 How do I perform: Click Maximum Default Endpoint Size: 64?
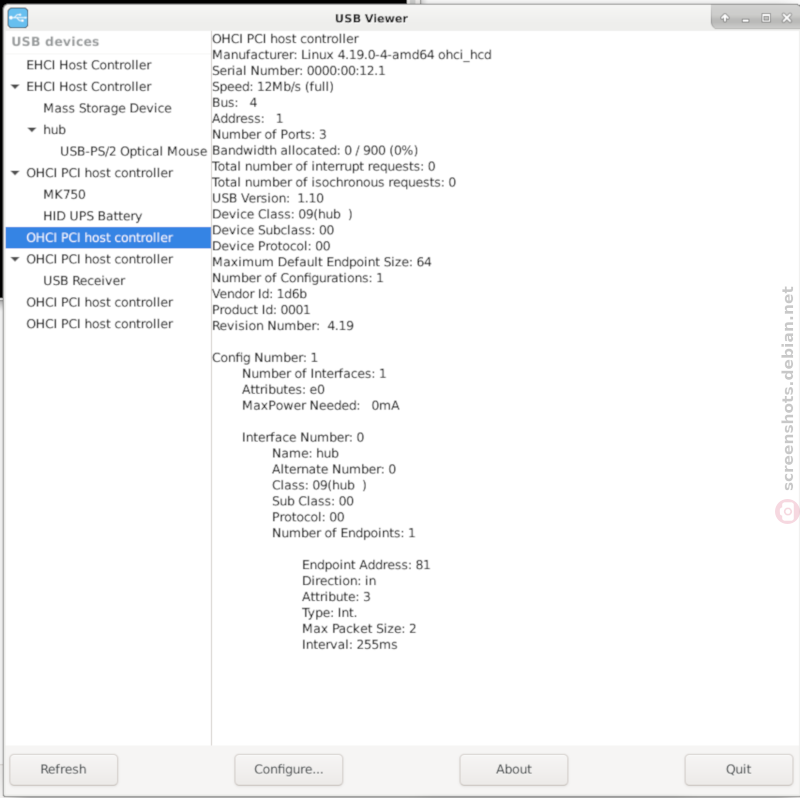321,262
